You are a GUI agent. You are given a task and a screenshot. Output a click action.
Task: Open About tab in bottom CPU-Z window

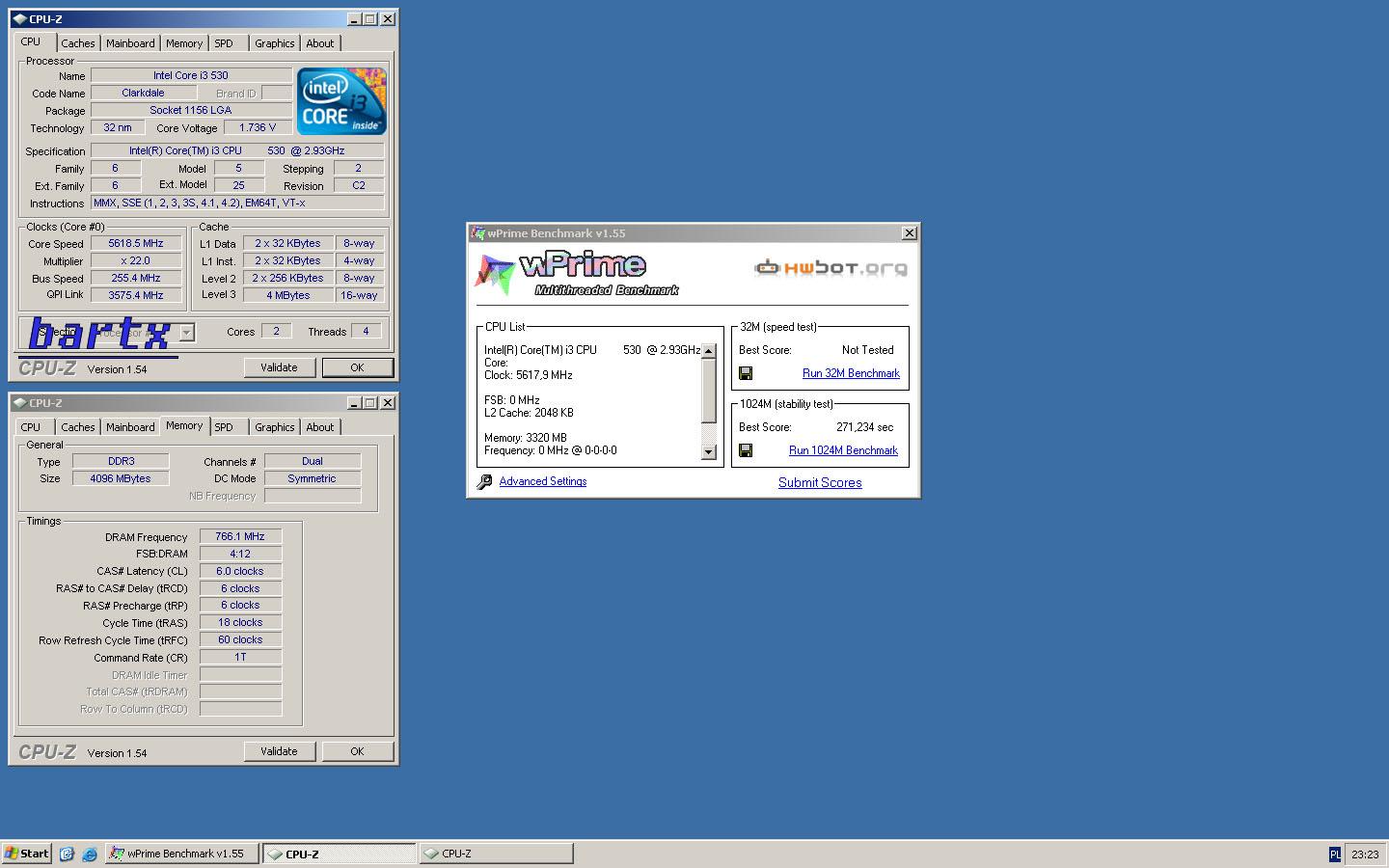click(320, 427)
